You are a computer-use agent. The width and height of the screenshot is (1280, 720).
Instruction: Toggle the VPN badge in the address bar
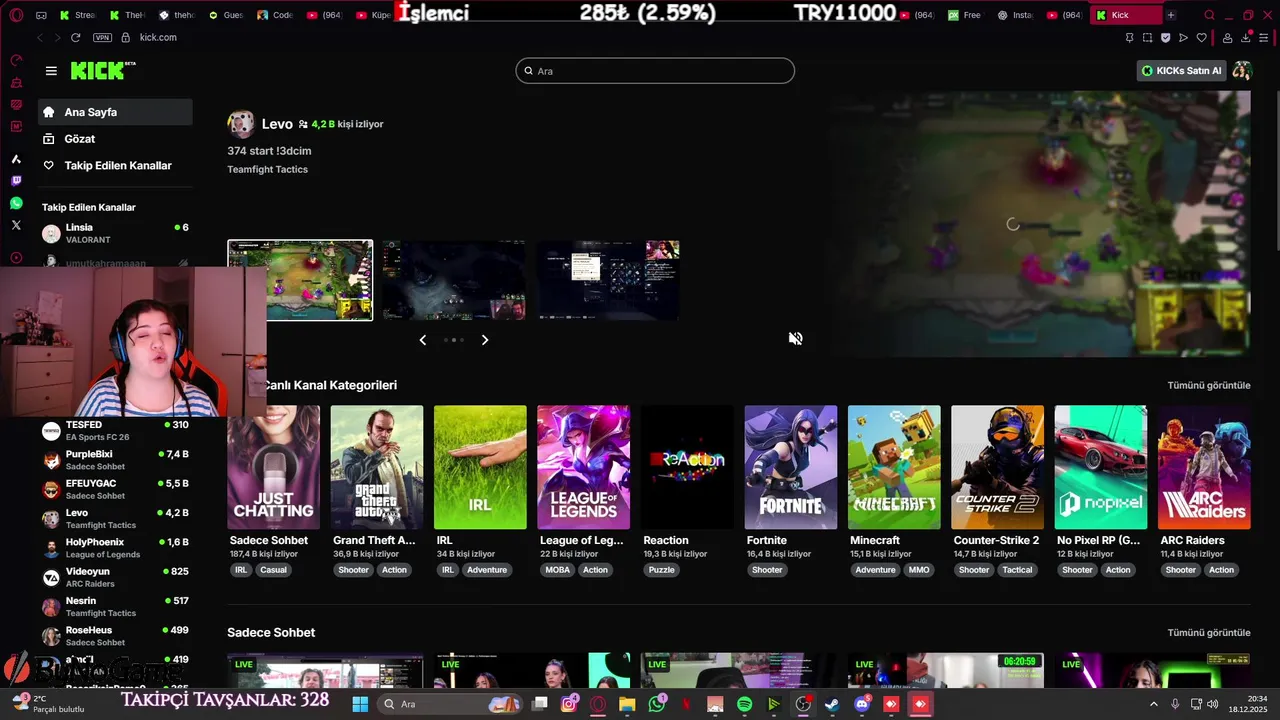(102, 37)
